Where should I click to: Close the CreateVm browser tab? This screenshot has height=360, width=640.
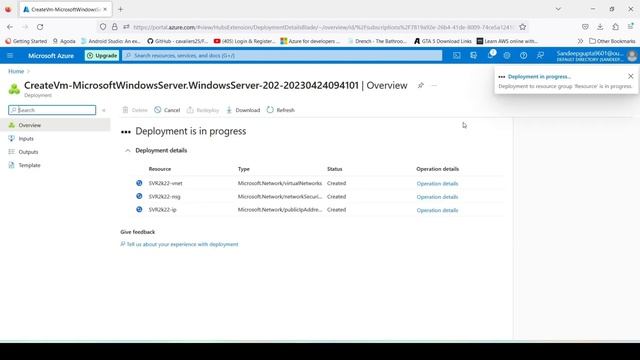point(105,9)
